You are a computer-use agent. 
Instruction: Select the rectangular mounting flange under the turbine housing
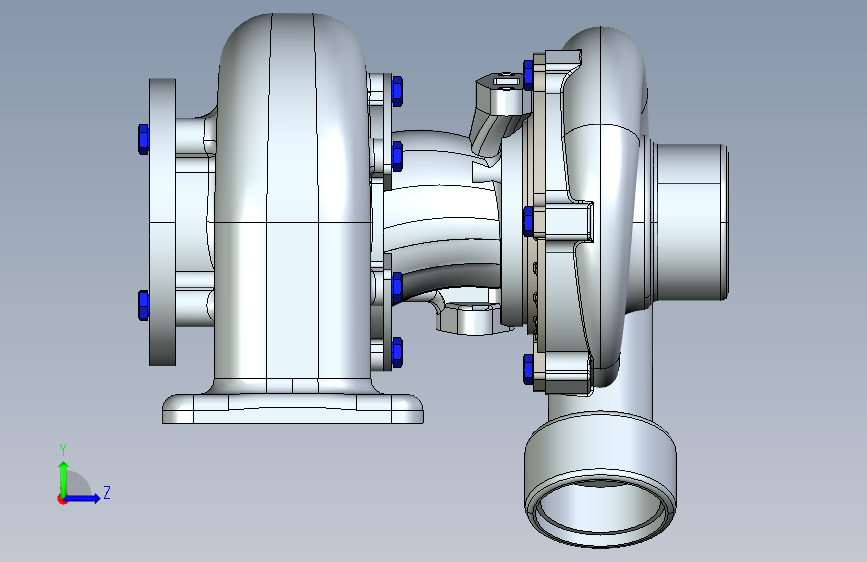tap(293, 408)
